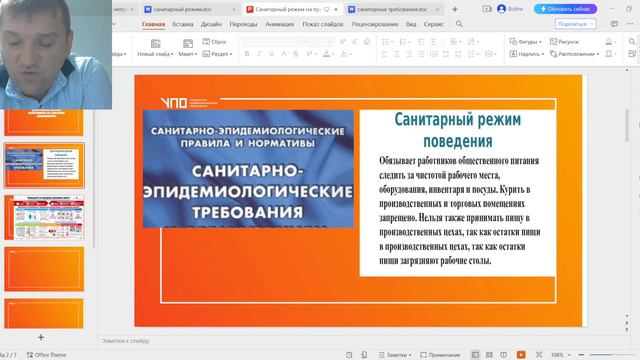Center text alignment in ribbon
Image resolution: width=640 pixels, height=360 pixels.
[x=397, y=54]
